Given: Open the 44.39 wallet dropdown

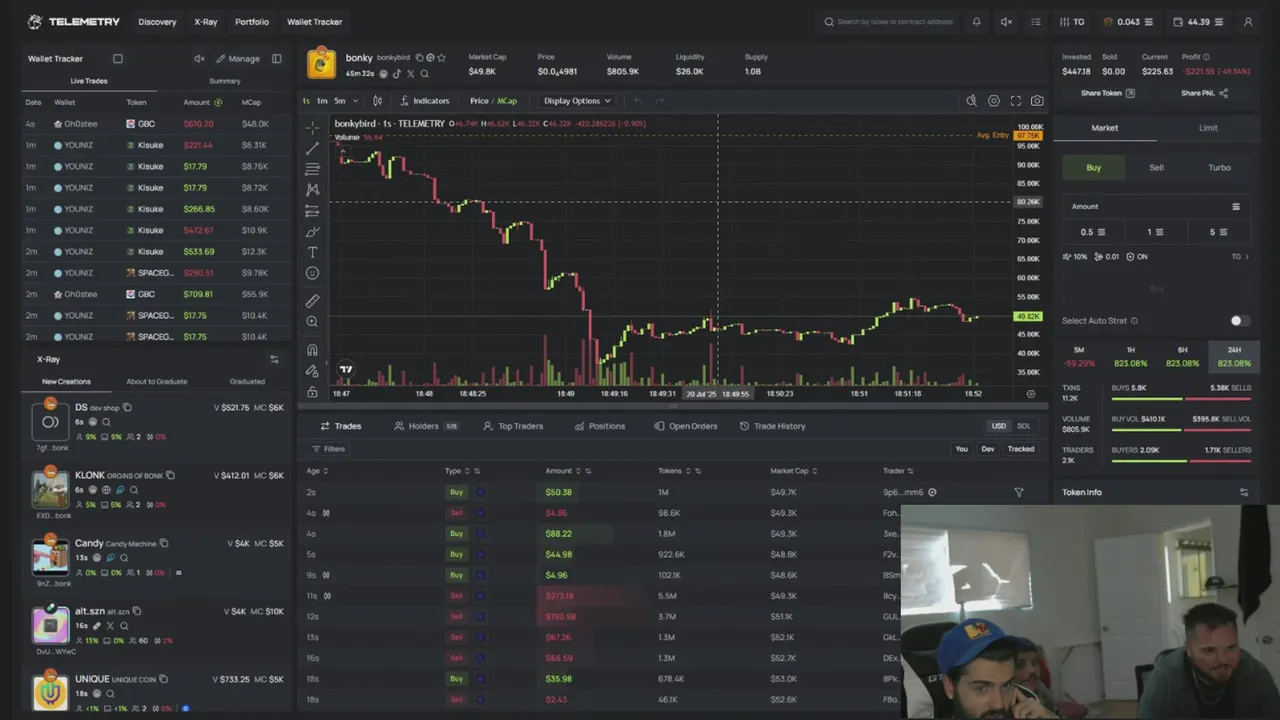Looking at the screenshot, I should click(1197, 22).
